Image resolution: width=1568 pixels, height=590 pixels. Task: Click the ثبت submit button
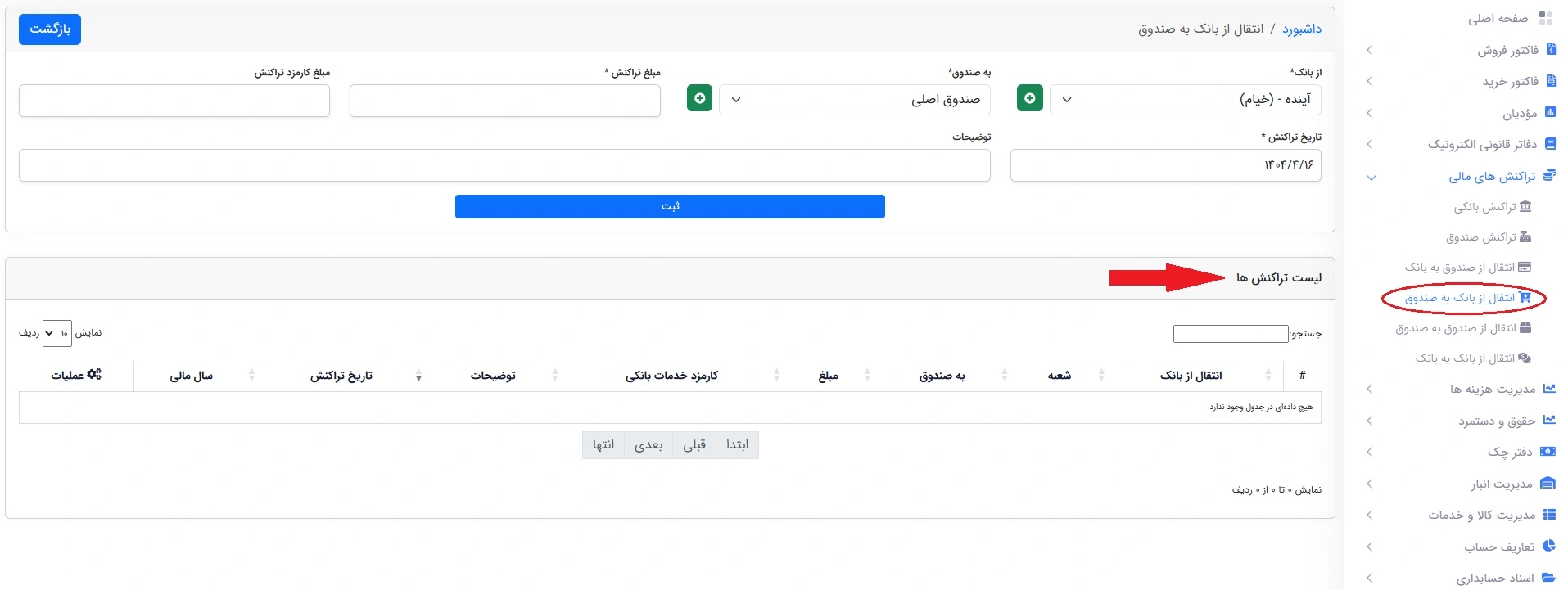pyautogui.click(x=670, y=206)
